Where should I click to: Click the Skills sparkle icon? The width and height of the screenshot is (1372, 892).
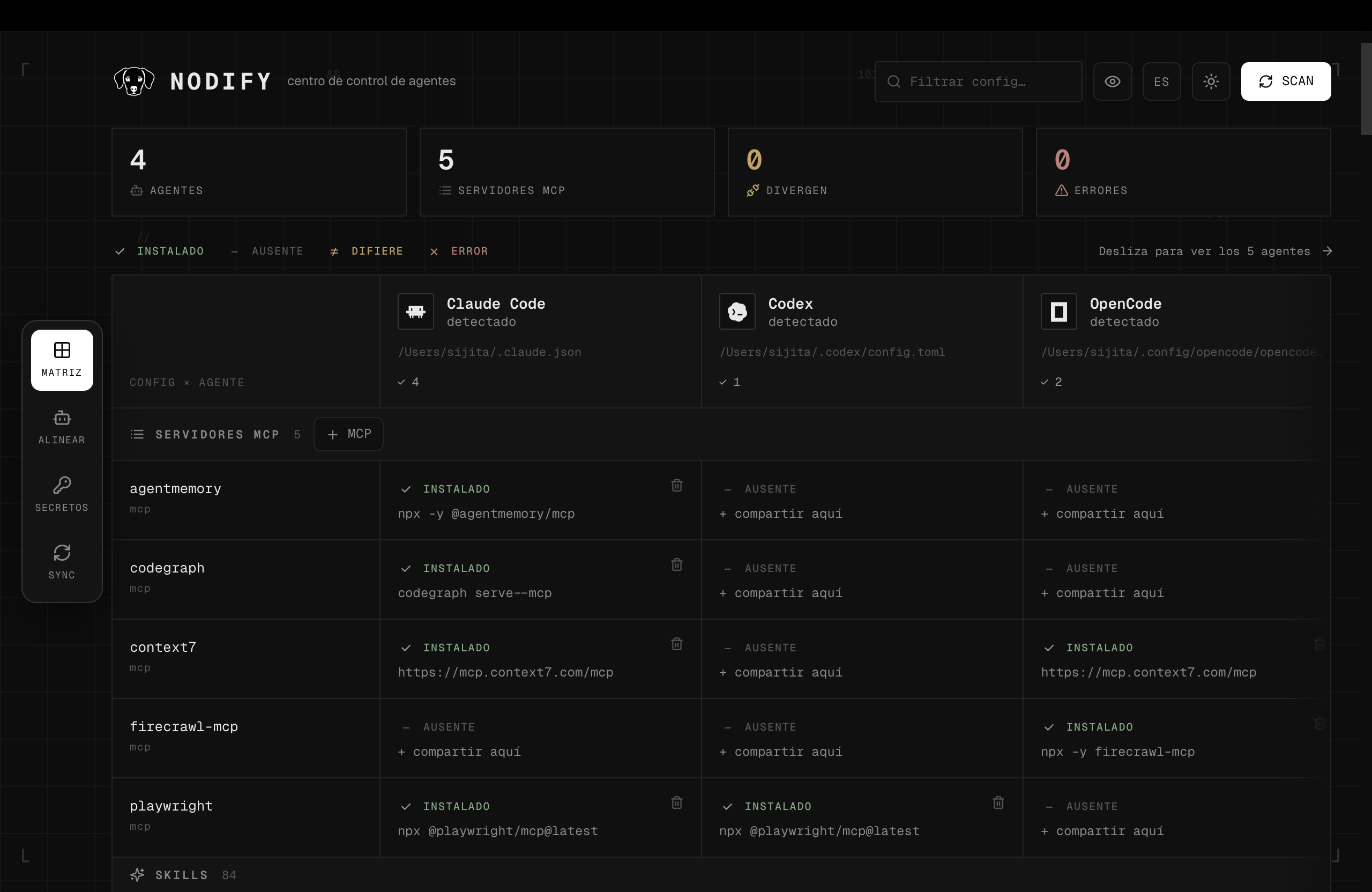137,875
